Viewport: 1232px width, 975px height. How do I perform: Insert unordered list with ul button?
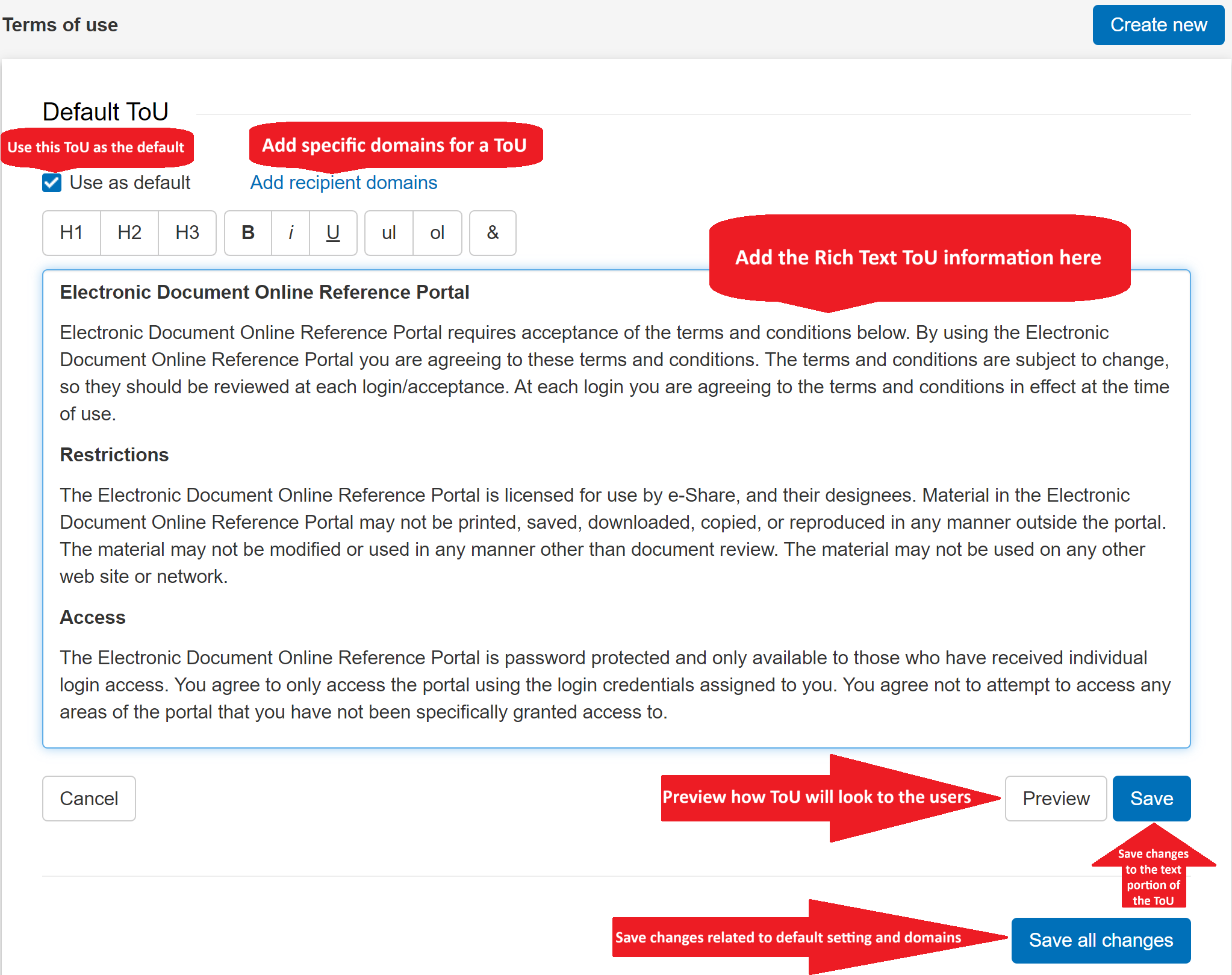coord(389,233)
